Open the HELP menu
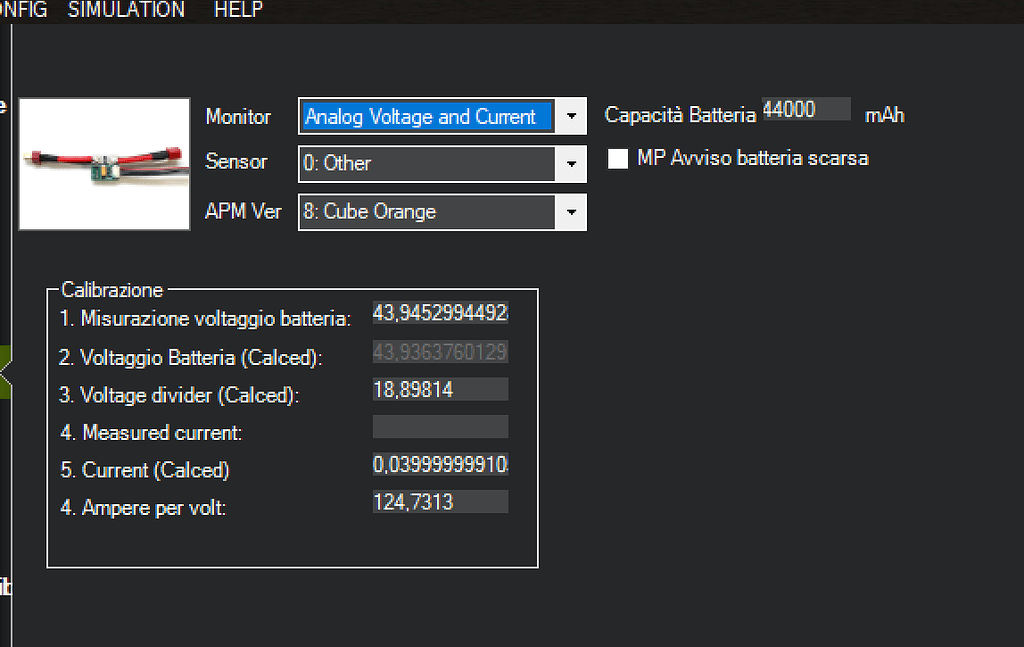Screen dimensions: 1024x647 (x=237, y=10)
